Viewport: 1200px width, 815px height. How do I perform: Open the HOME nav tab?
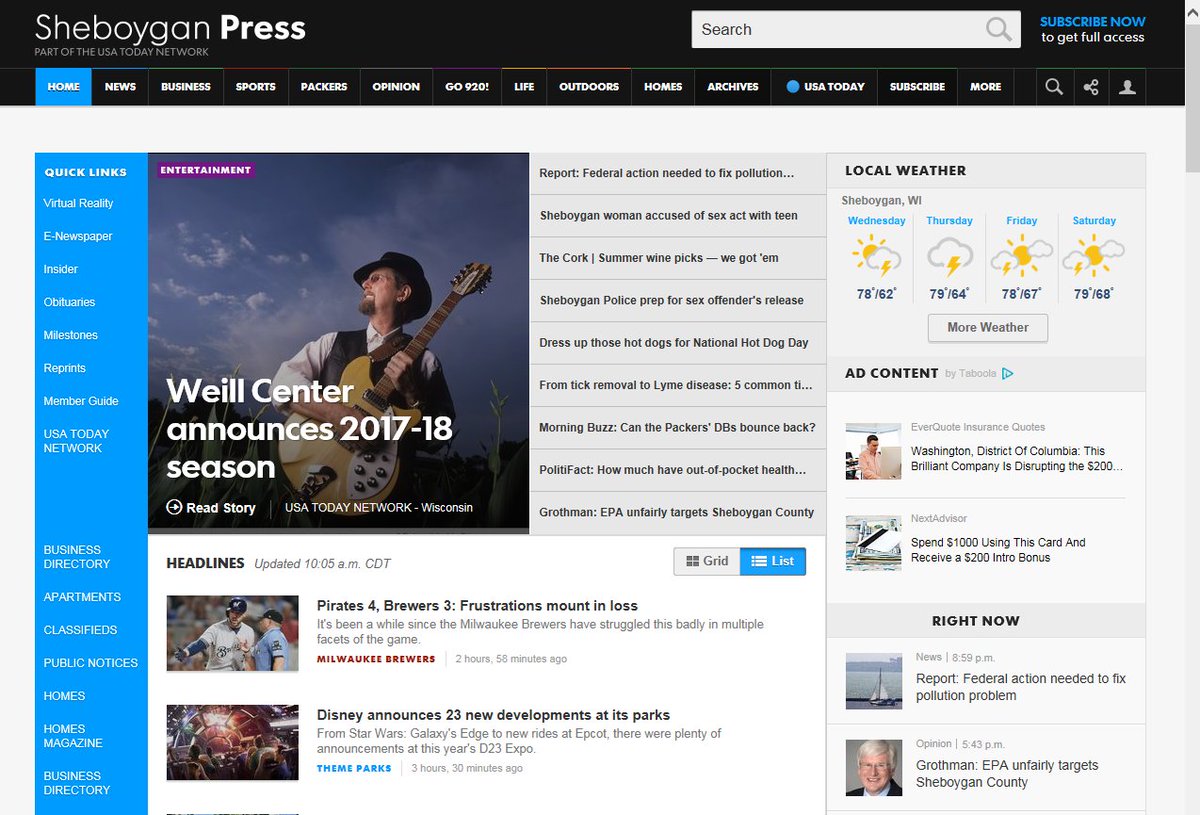63,87
